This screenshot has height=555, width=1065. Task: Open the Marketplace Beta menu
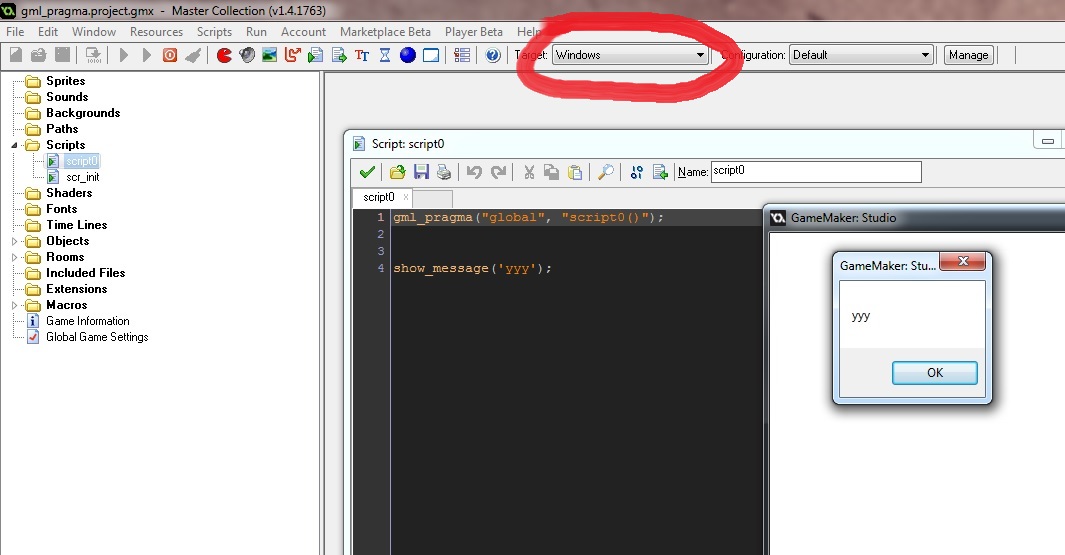pyautogui.click(x=385, y=32)
